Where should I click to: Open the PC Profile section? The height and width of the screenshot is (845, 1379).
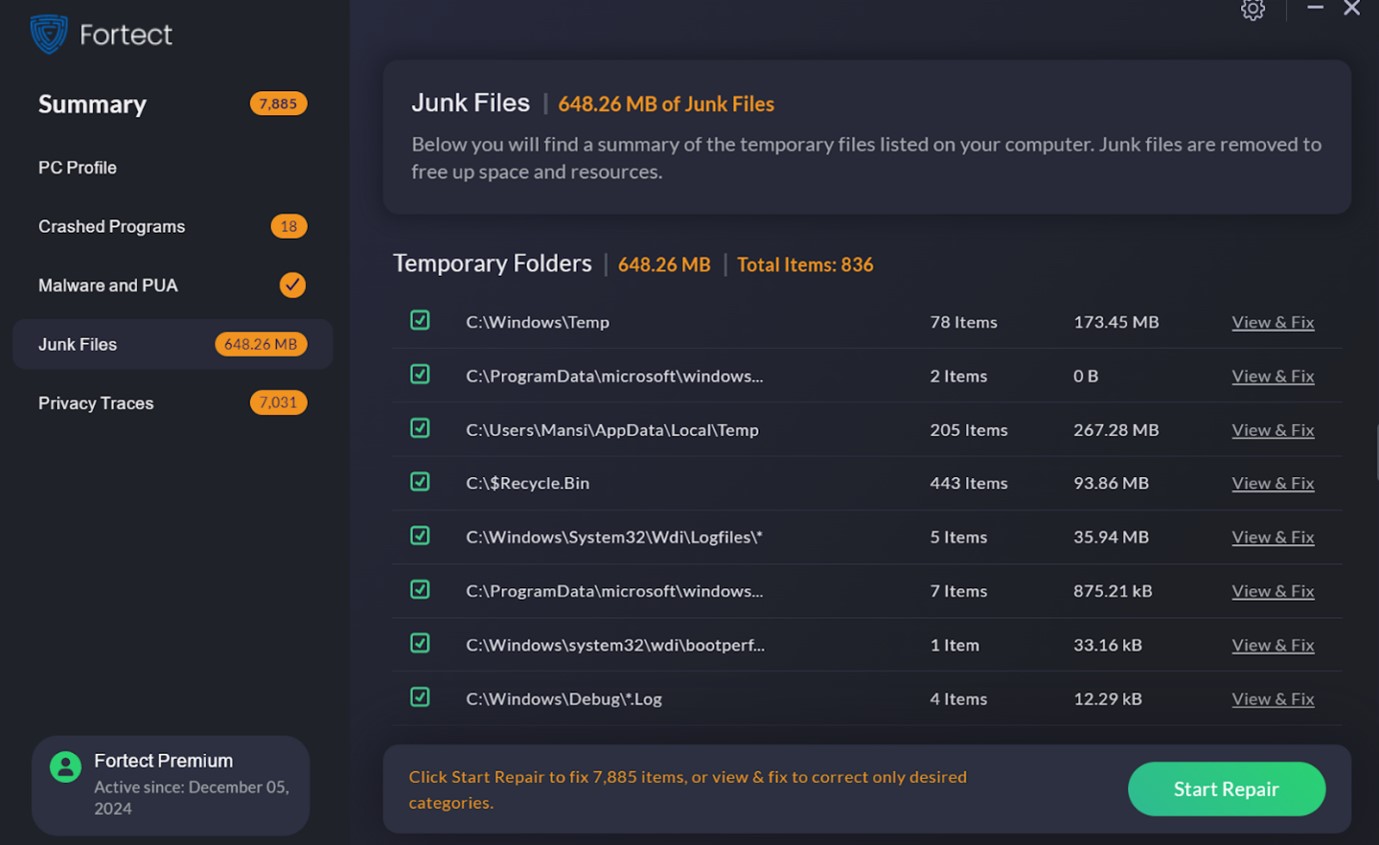click(x=77, y=167)
